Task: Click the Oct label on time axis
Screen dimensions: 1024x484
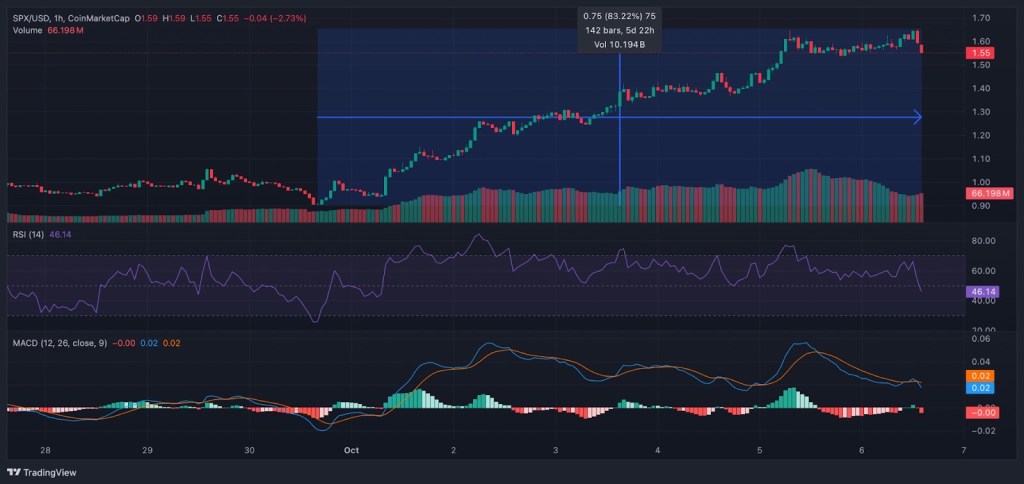Action: [x=352, y=450]
